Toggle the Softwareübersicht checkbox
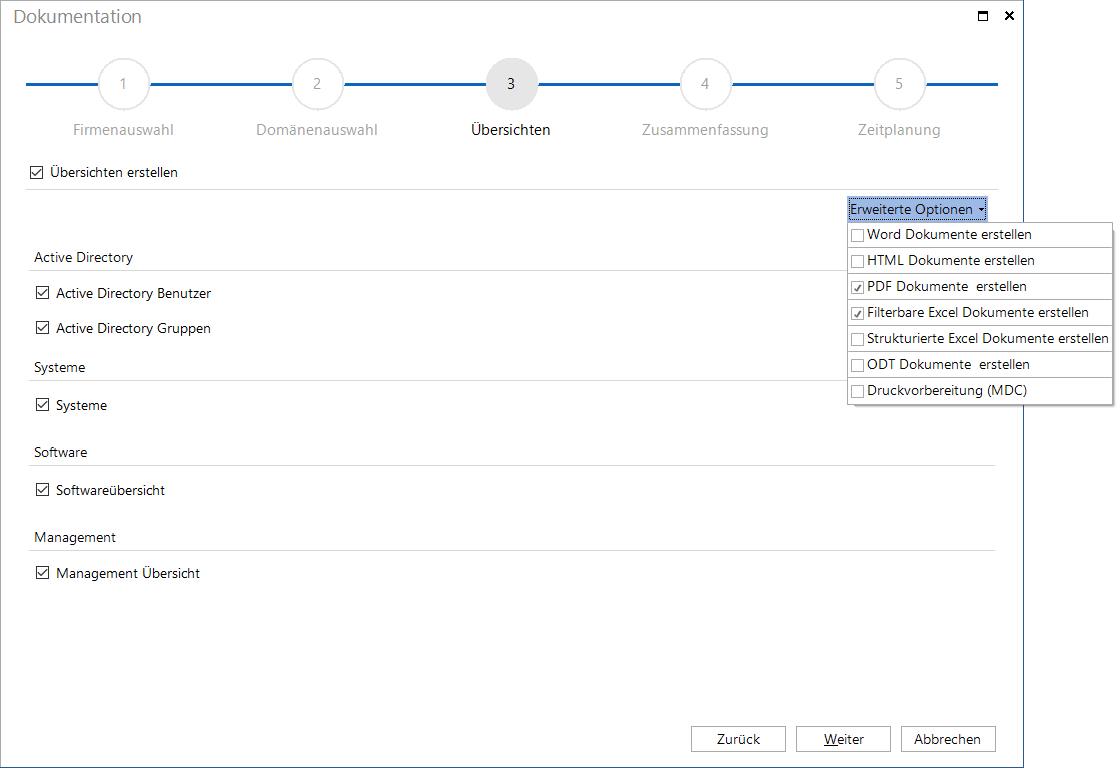 pos(42,490)
